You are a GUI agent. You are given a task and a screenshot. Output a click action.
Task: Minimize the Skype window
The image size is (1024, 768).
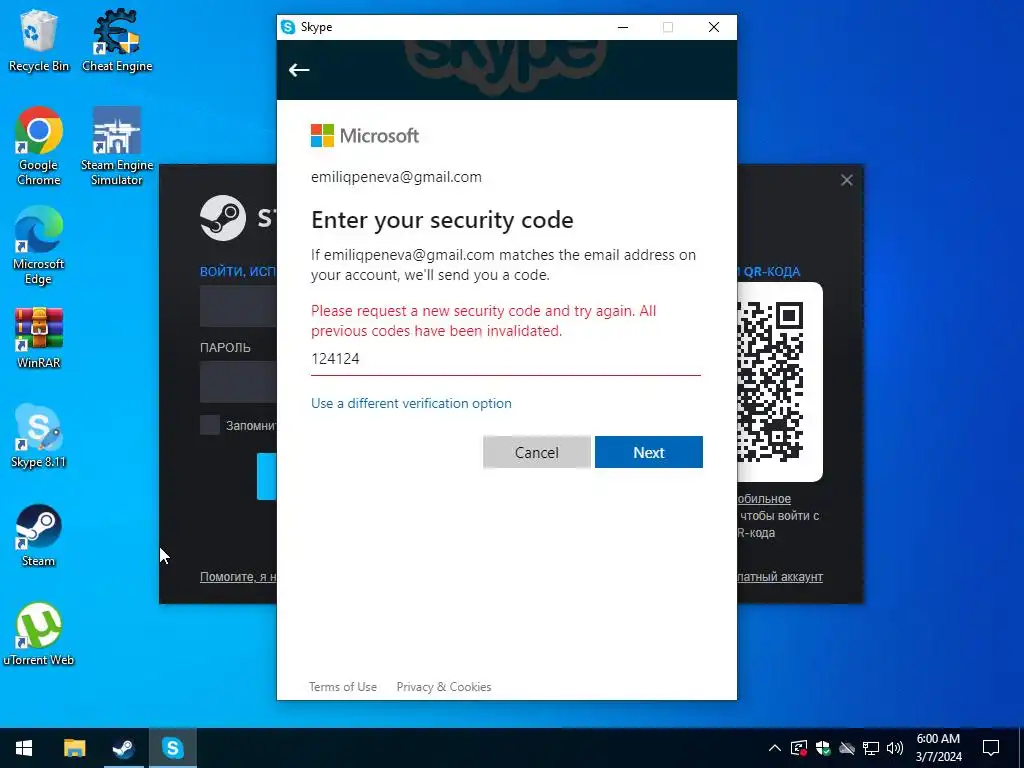[623, 27]
